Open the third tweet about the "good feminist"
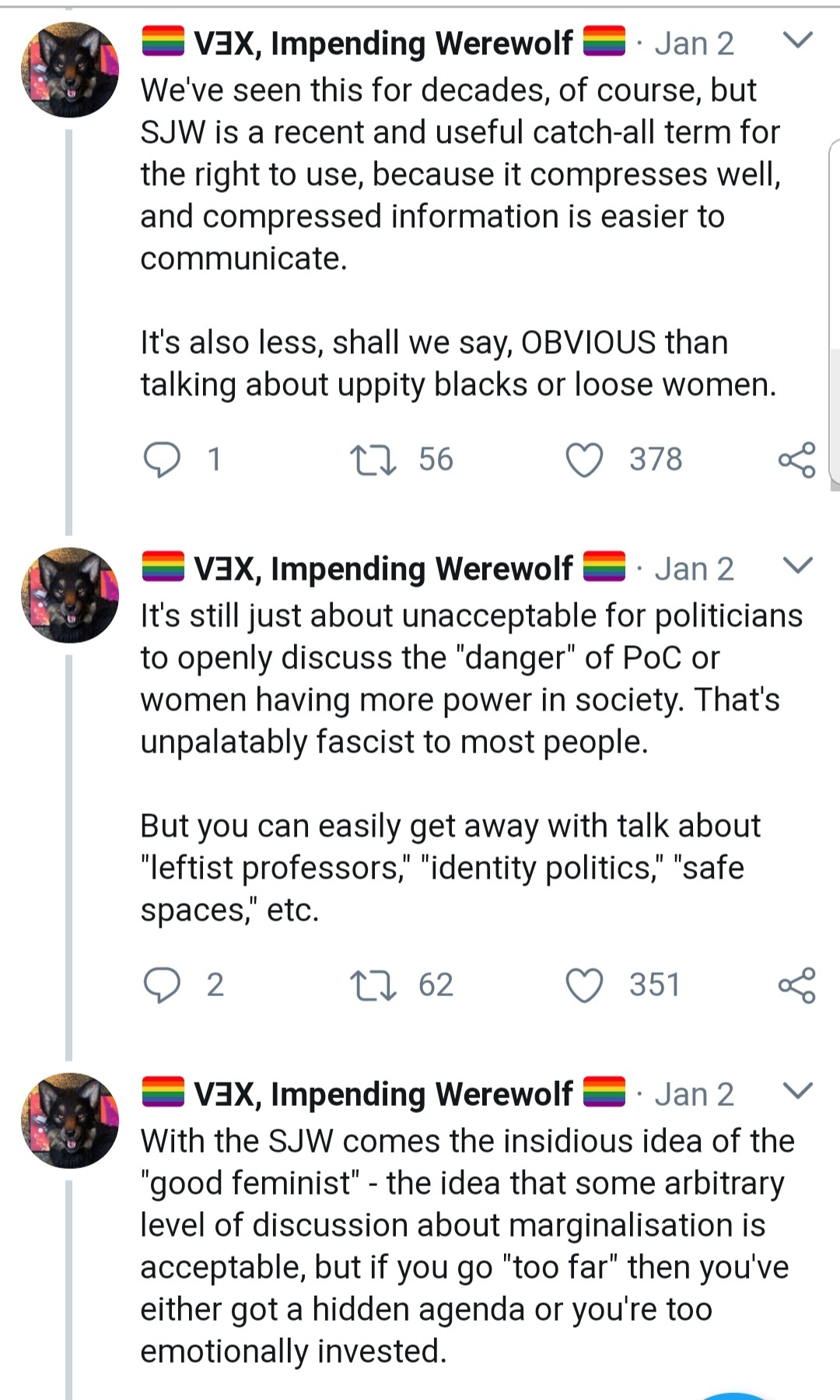The width and height of the screenshot is (840, 1400). click(x=467, y=1245)
